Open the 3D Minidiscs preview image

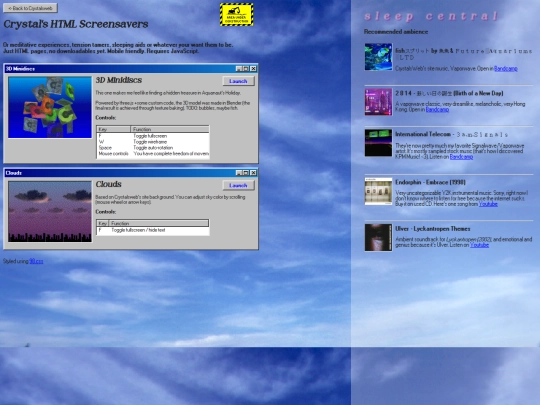(x=50, y=107)
